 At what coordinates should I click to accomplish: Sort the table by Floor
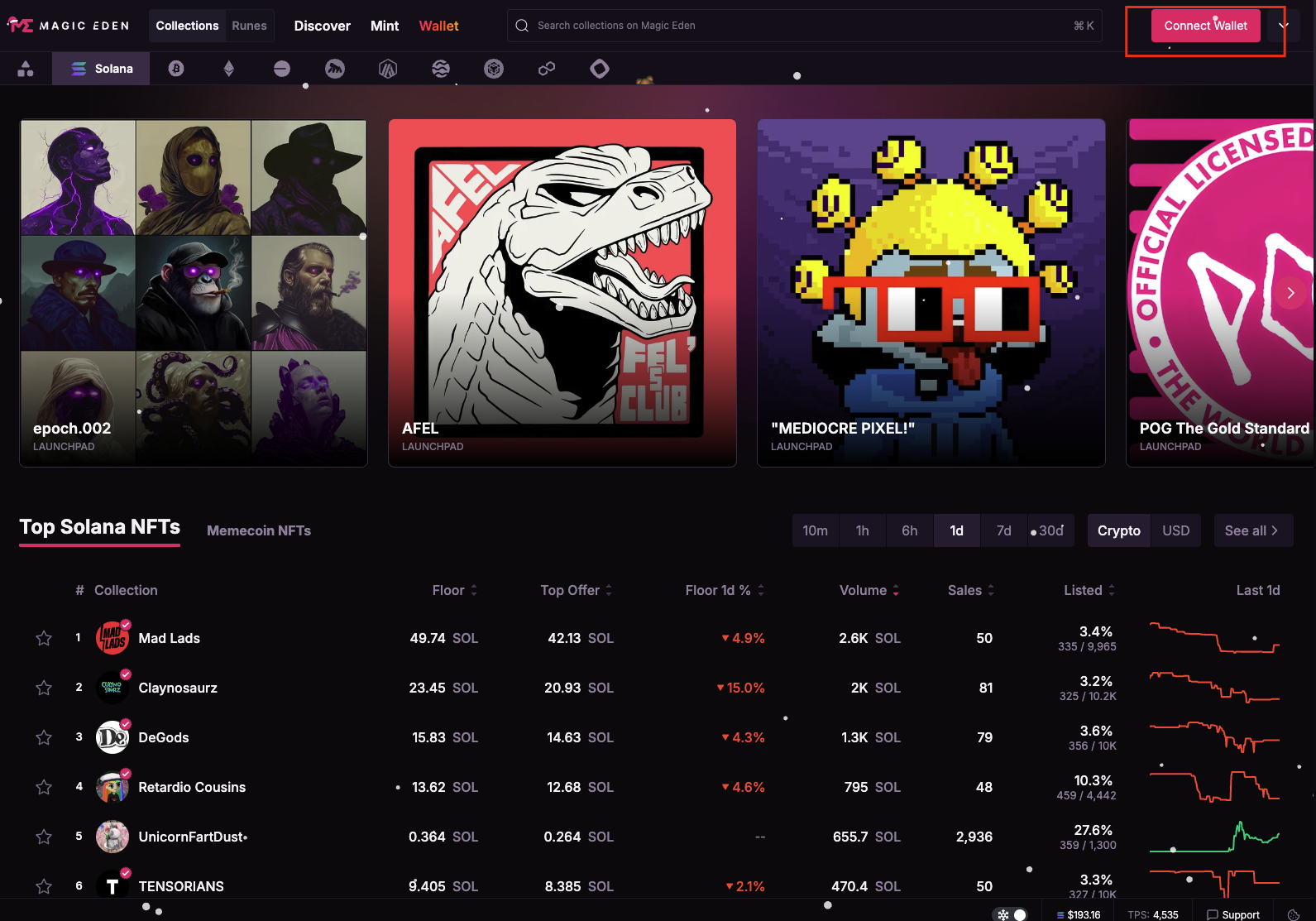[x=455, y=590]
